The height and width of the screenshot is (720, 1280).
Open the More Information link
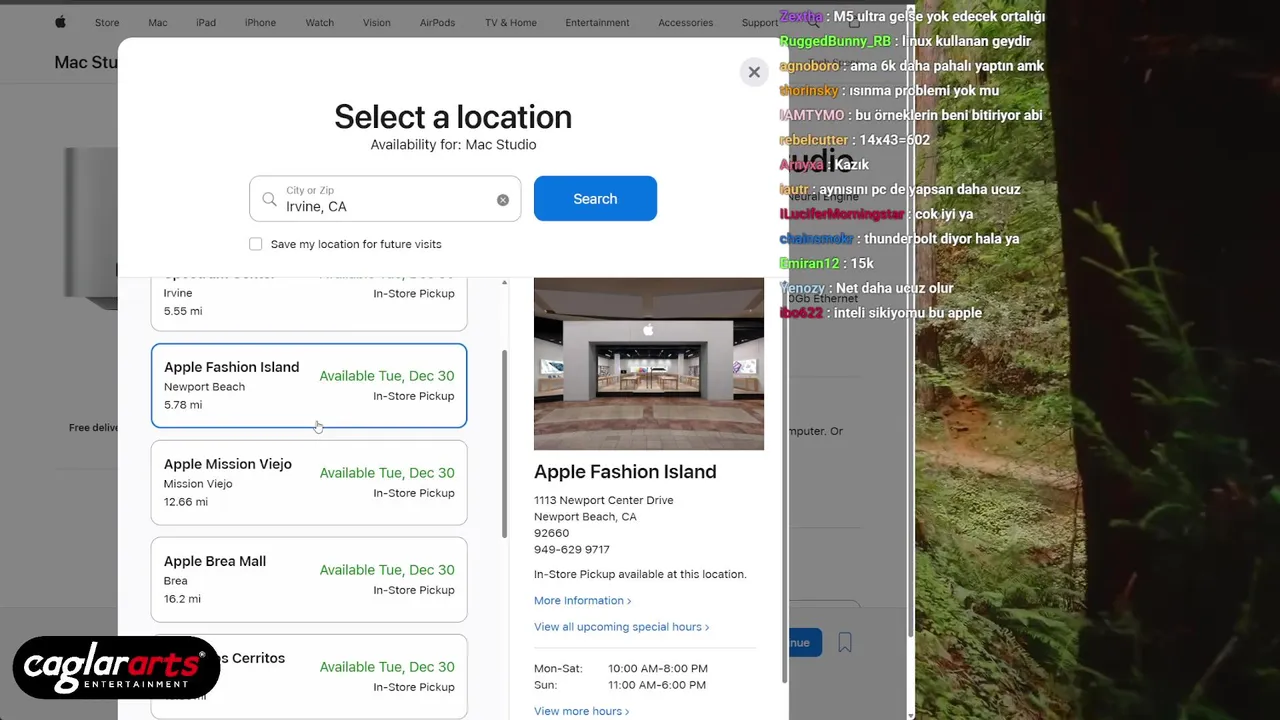point(582,601)
